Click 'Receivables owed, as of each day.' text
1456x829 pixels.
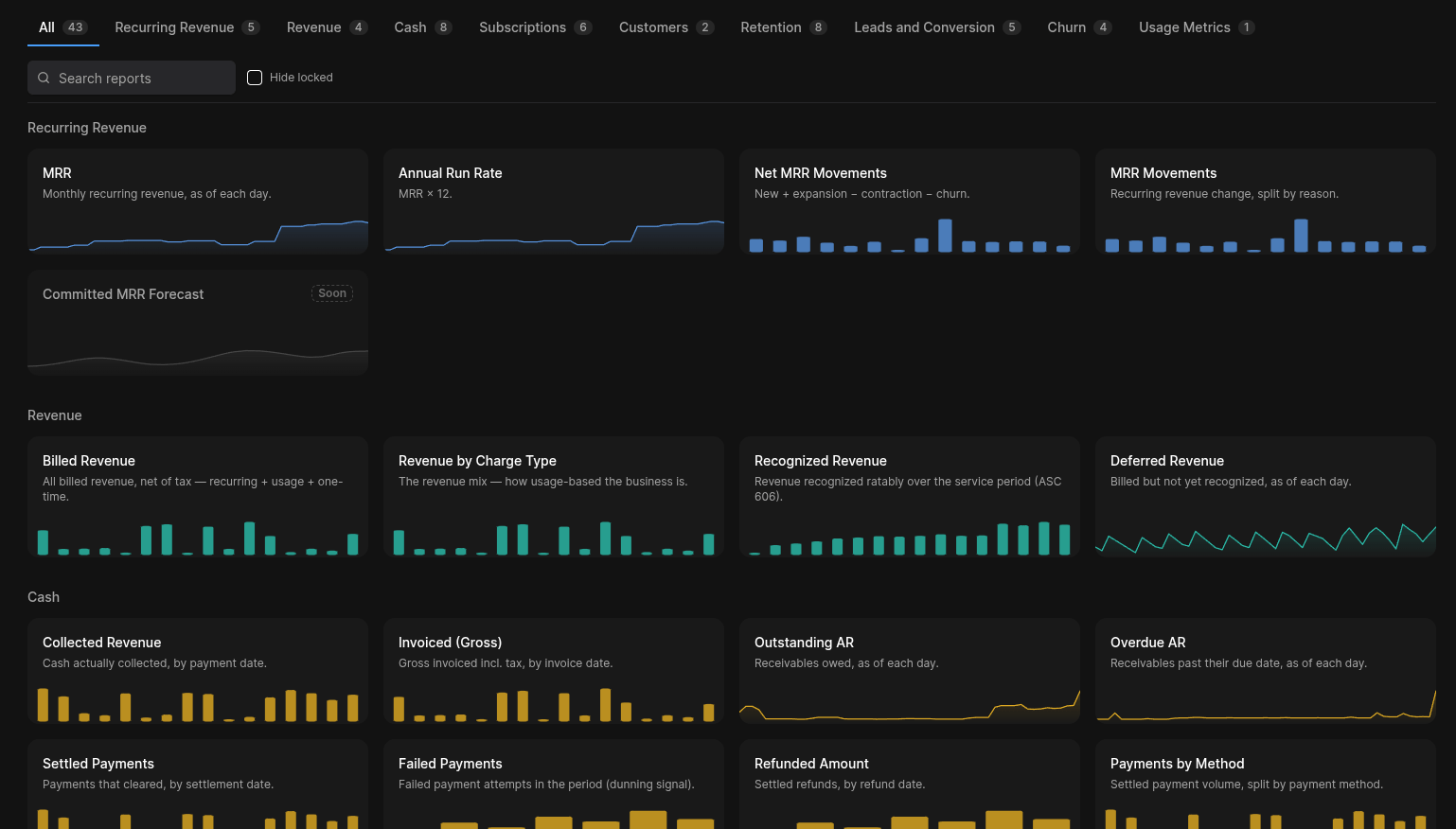(x=846, y=663)
